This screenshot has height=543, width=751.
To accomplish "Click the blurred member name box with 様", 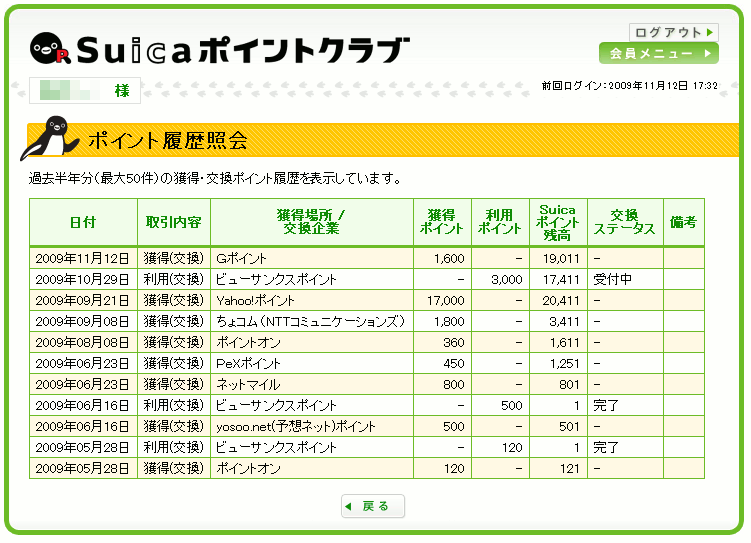I will point(85,90).
